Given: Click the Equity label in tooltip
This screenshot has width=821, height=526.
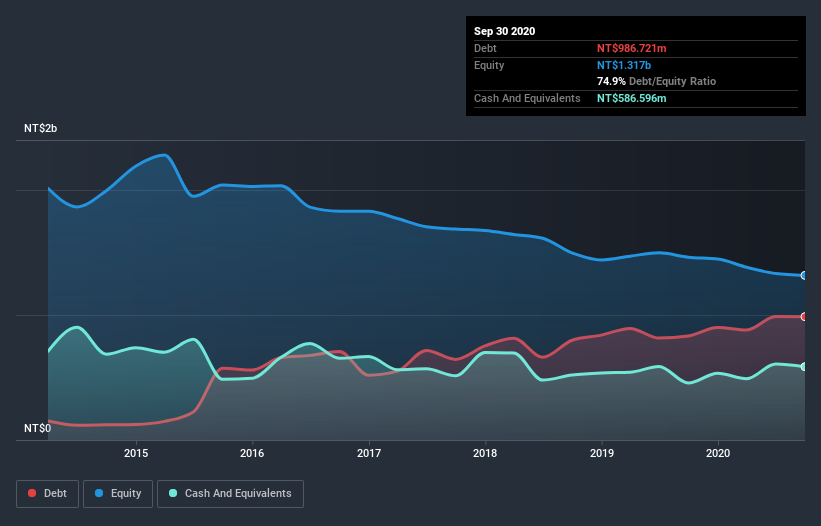Looking at the screenshot, I should point(489,65).
